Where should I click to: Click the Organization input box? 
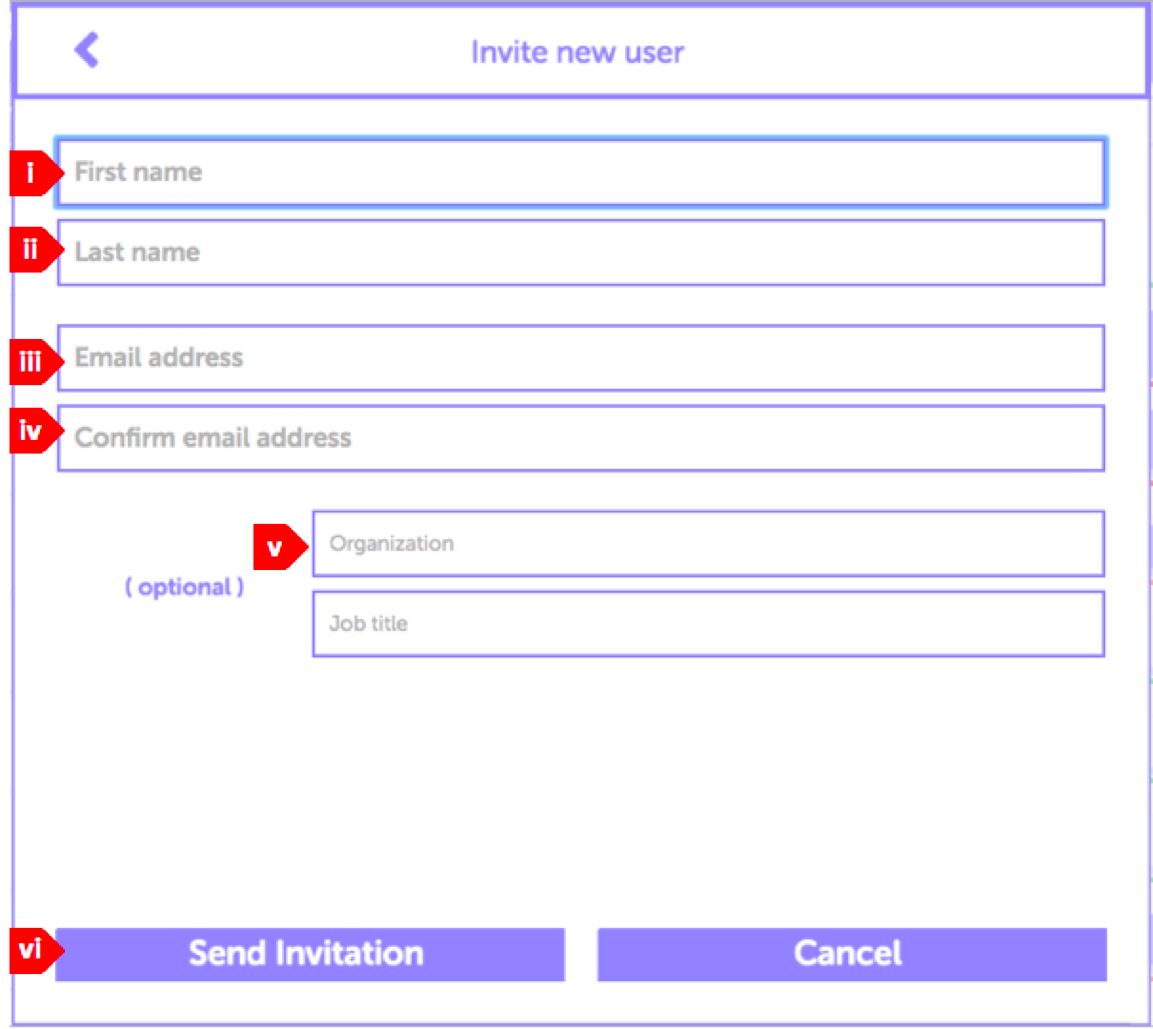pyautogui.click(x=708, y=543)
